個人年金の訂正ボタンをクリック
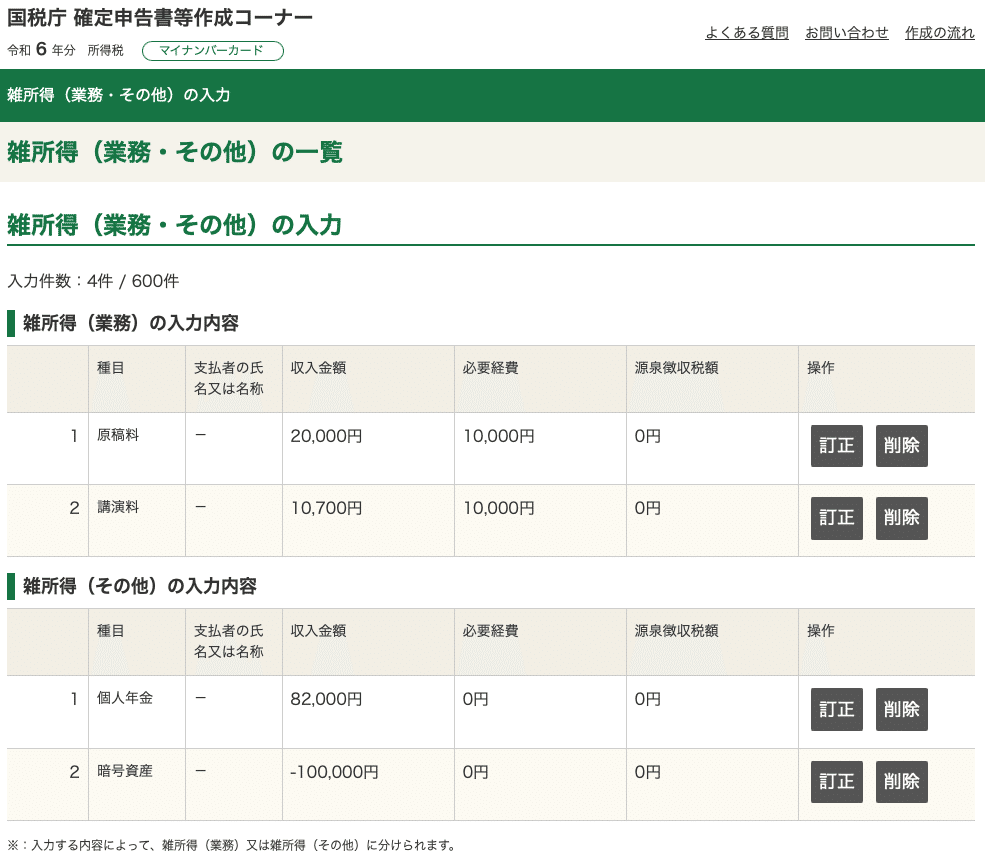 click(x=836, y=709)
